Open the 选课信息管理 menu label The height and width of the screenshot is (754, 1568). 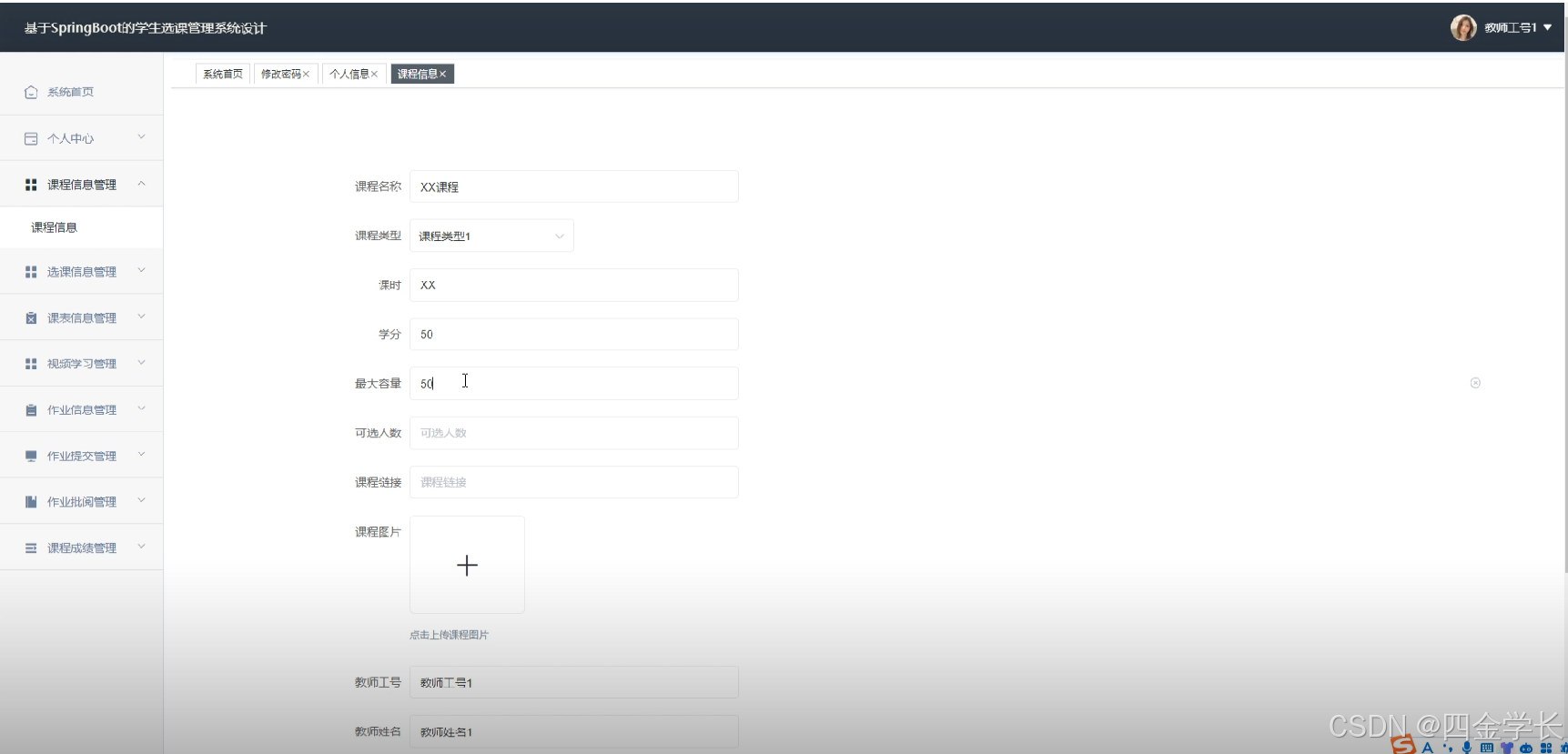point(82,272)
